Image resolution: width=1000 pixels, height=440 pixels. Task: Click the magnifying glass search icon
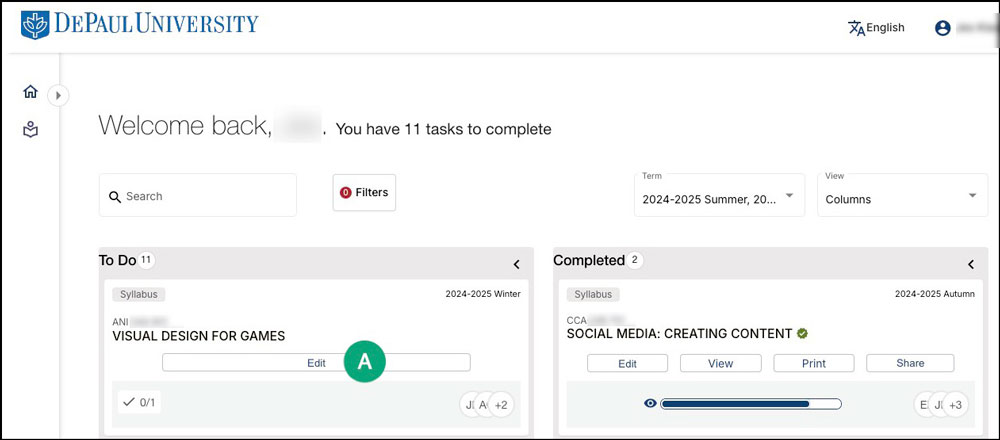pyautogui.click(x=115, y=196)
